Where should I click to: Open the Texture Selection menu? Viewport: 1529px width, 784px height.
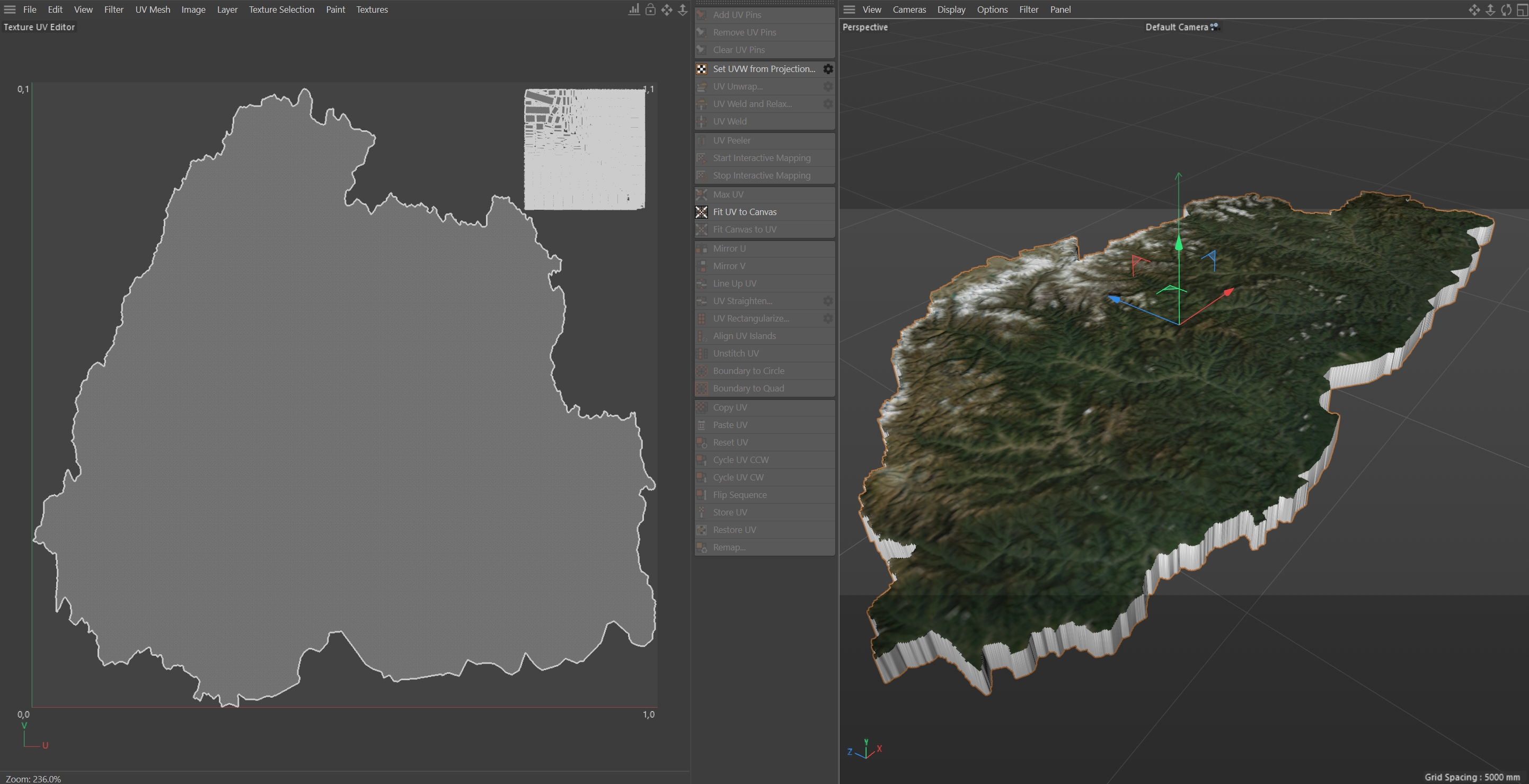pos(281,10)
